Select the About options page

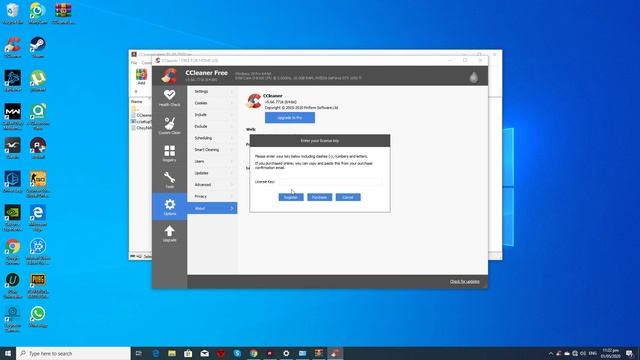click(212, 208)
